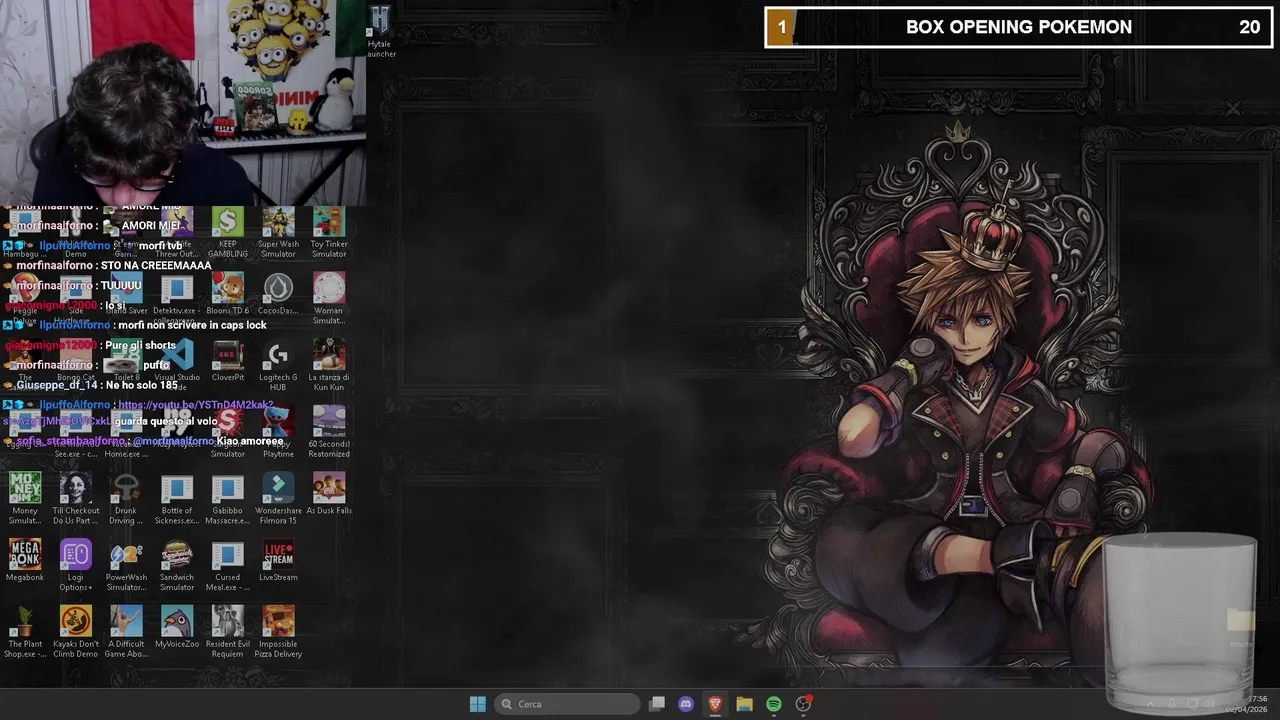This screenshot has height=720, width=1280.
Task: Click the 'morfi non scrivere in caps lock' message
Action: point(192,325)
